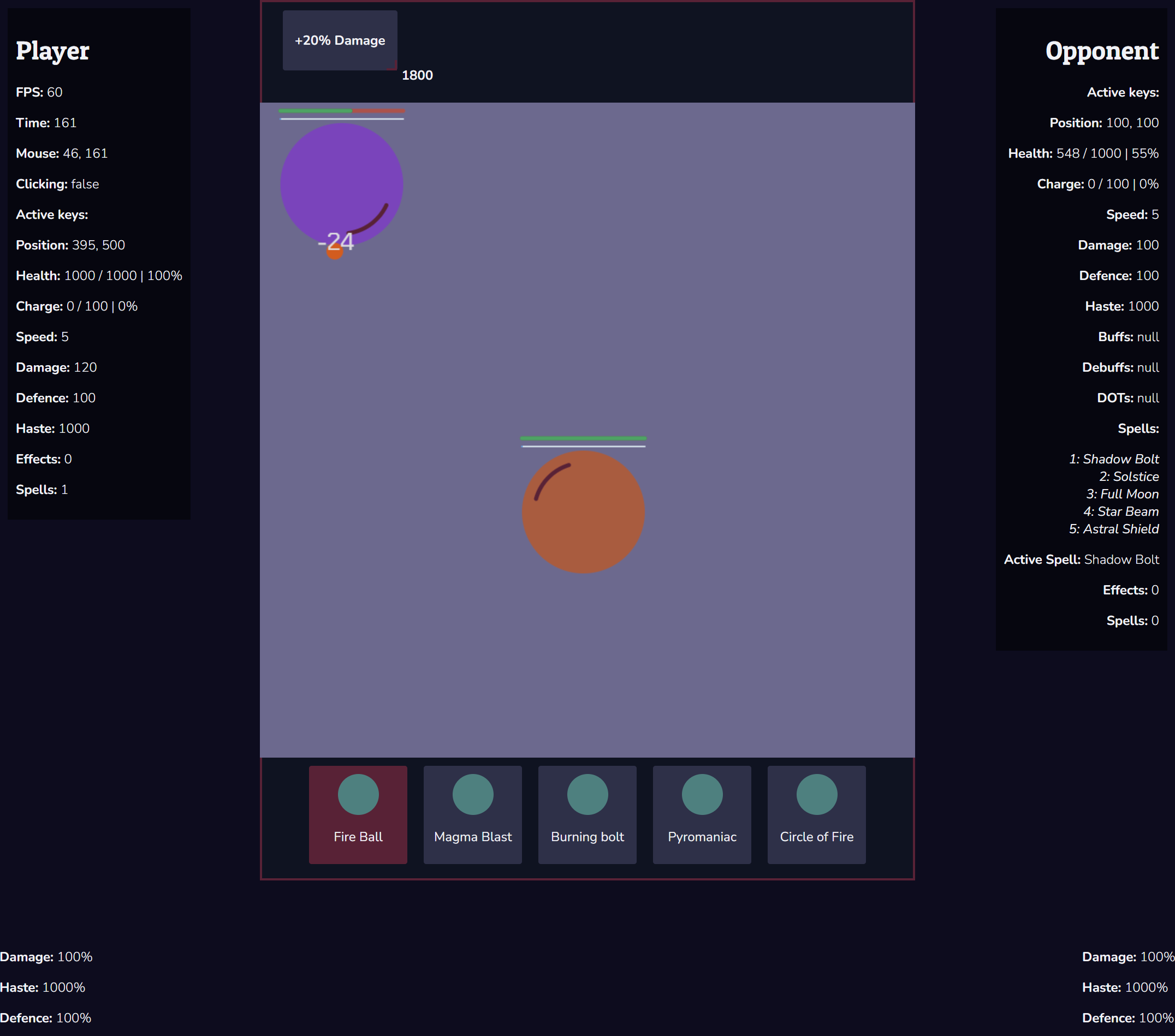The image size is (1175, 1036).
Task: Click the teal icon on Fire Ball
Action: [358, 794]
